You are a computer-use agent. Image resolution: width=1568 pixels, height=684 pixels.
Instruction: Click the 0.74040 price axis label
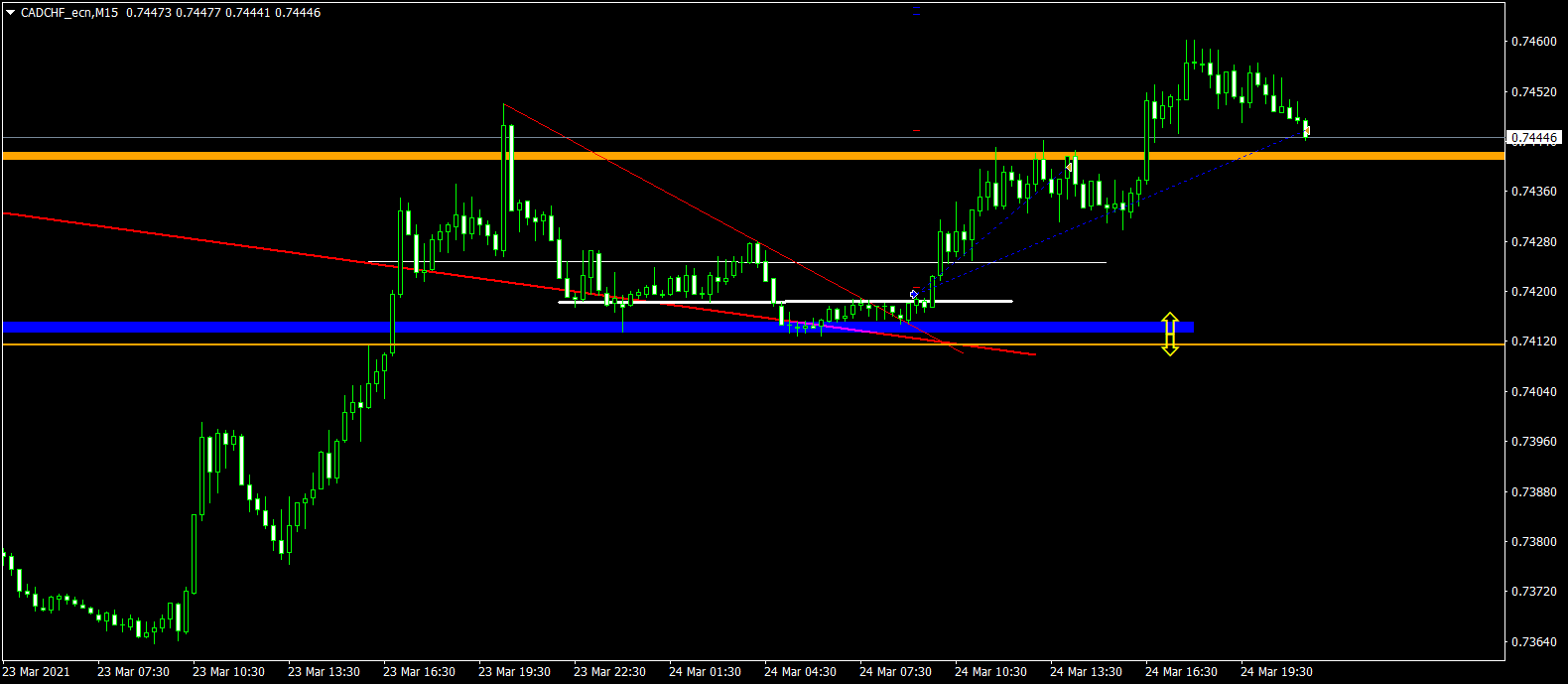1534,391
